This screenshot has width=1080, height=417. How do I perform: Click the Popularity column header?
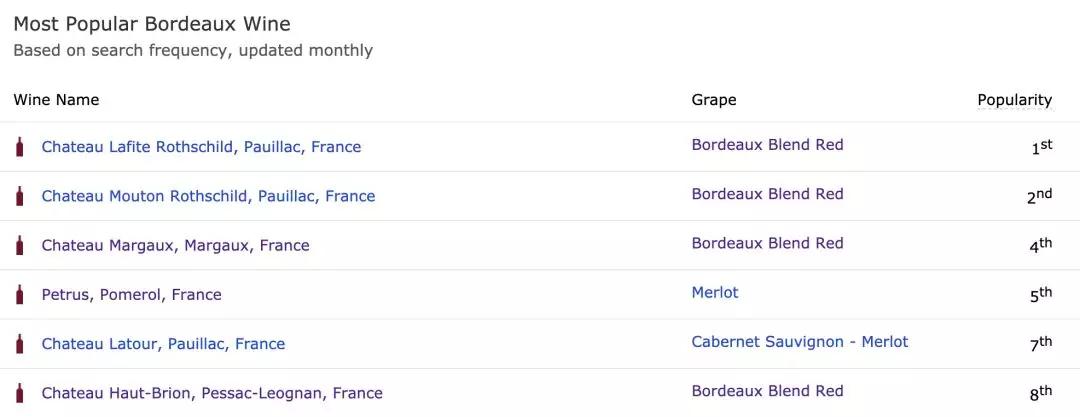[1014, 100]
